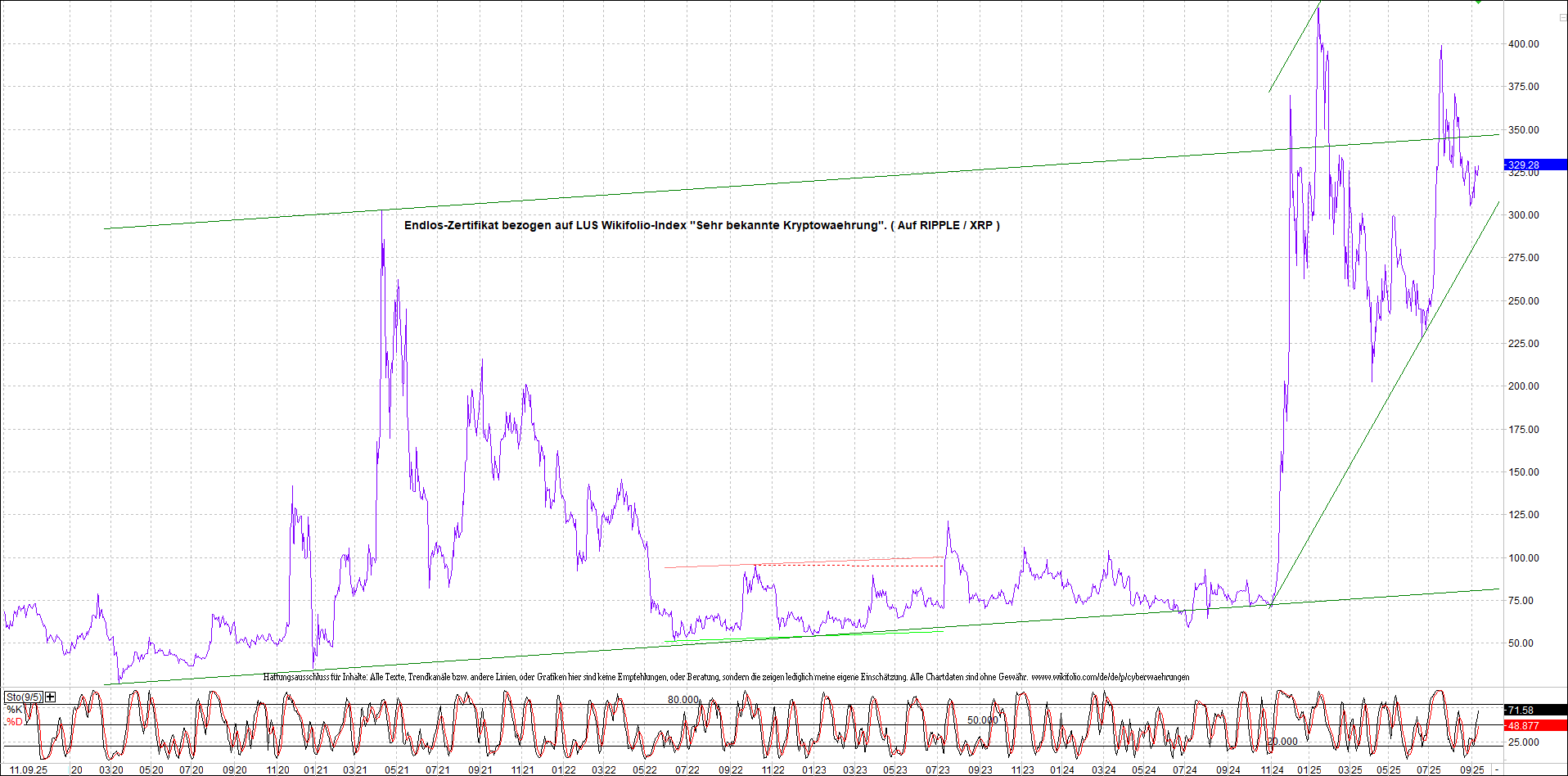Click the red %D legend label
Viewport: 1568px width, 776px height.
pos(15,722)
